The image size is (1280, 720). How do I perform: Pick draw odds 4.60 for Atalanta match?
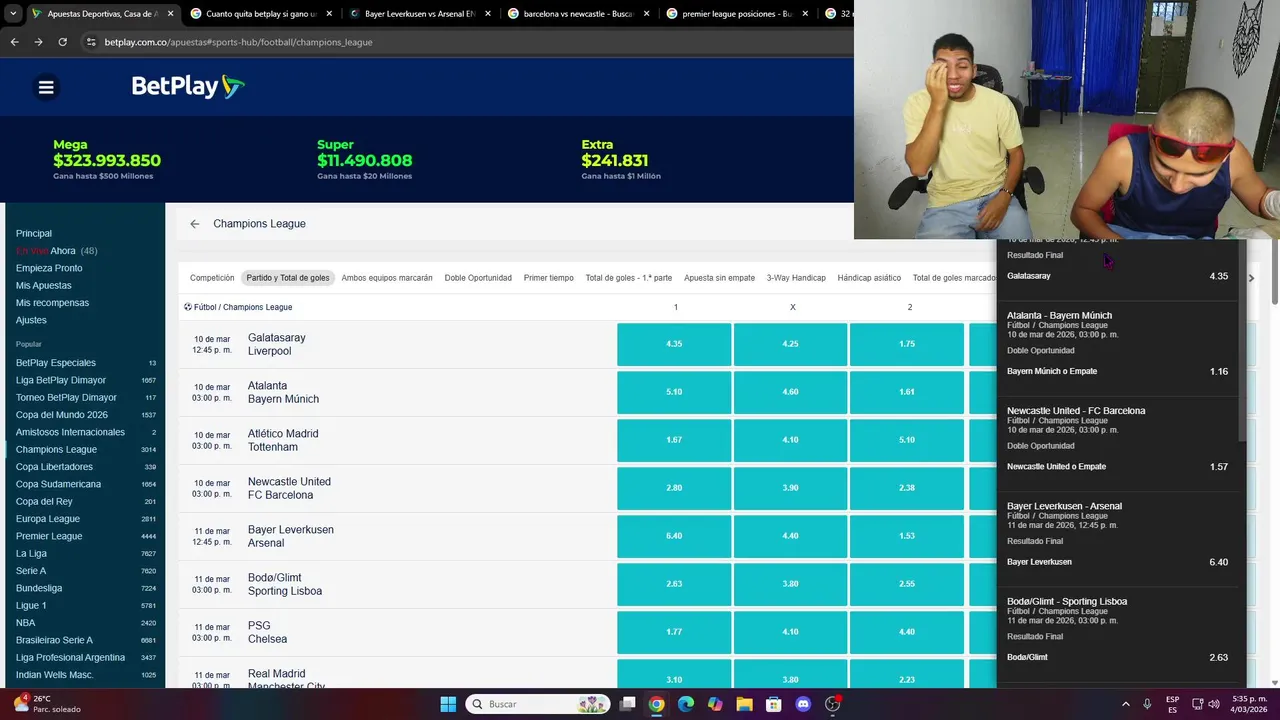[x=790, y=392]
